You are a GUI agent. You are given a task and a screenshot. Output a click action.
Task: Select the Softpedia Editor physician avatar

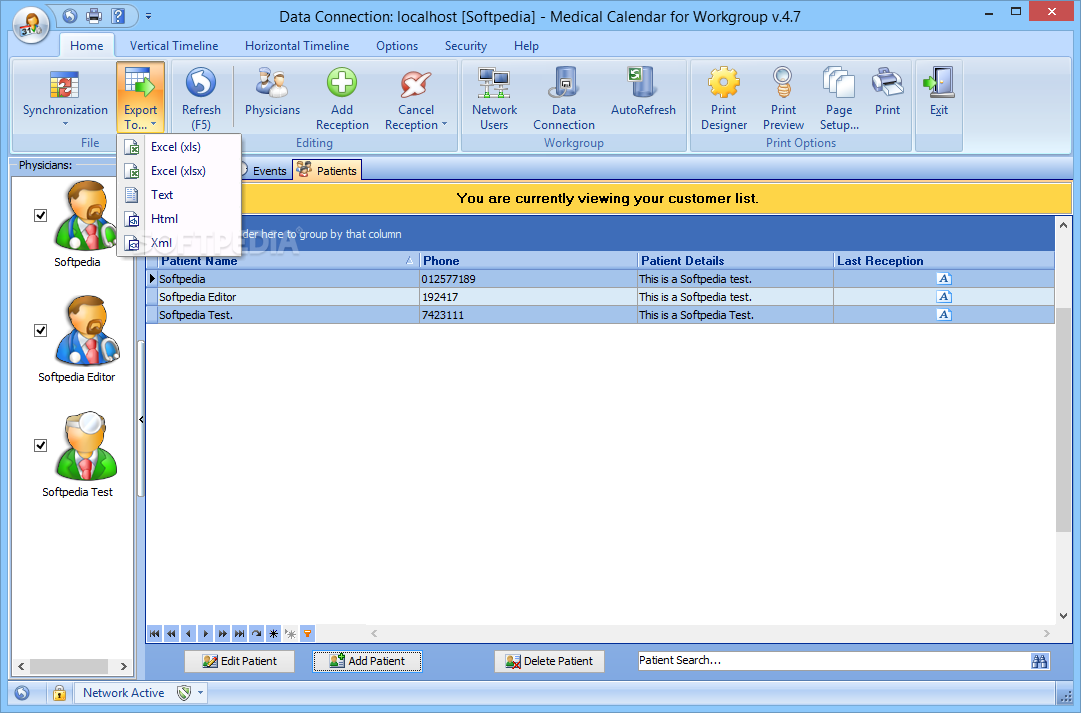[x=88, y=330]
